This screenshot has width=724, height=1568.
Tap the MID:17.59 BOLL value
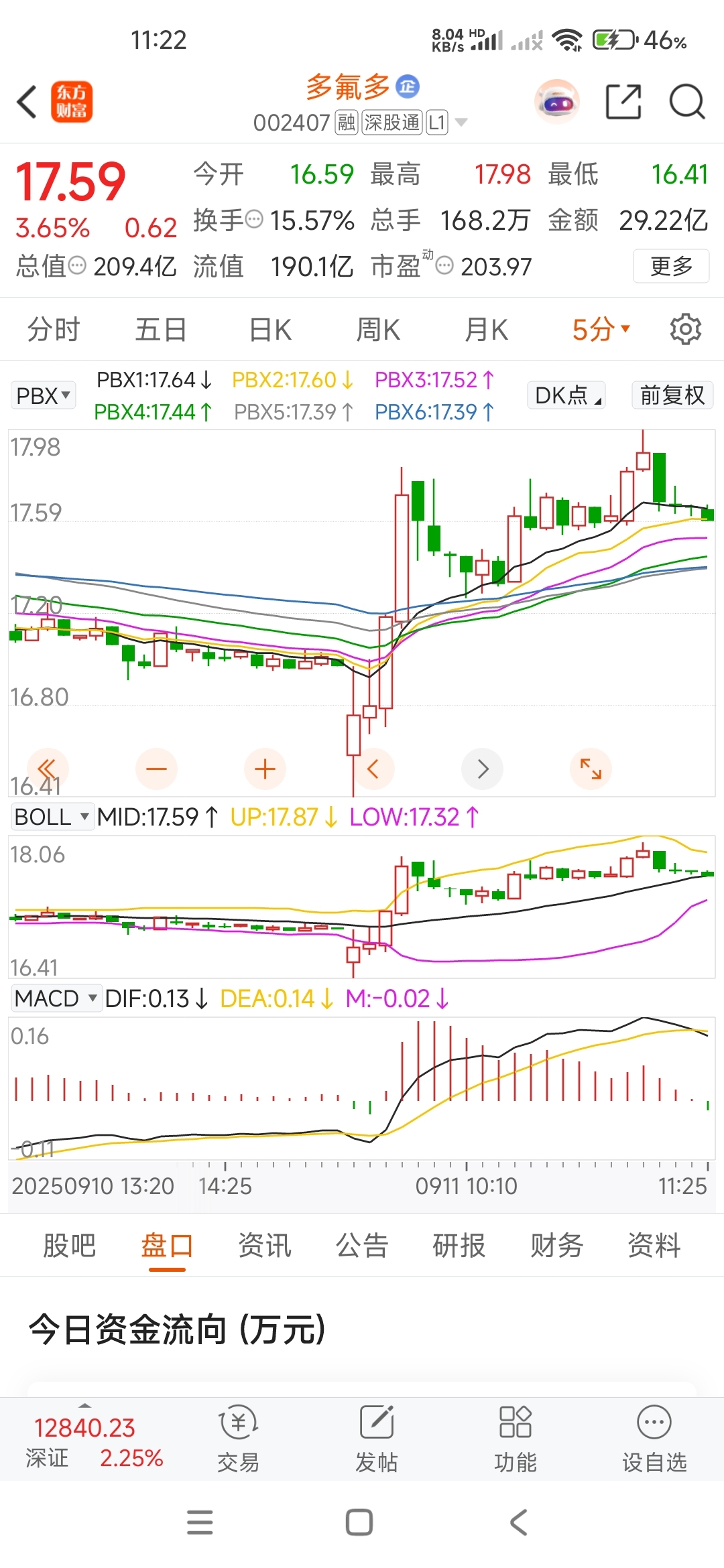coord(158,817)
